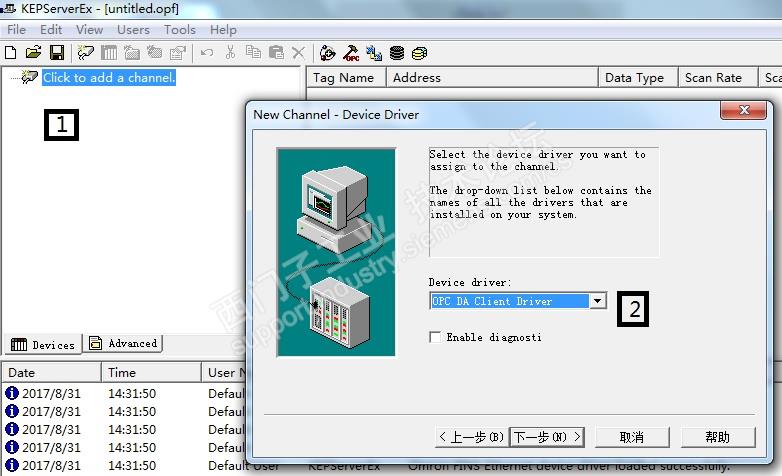The image size is (782, 476).
Task: Close the New Channel dialog
Action: (743, 110)
